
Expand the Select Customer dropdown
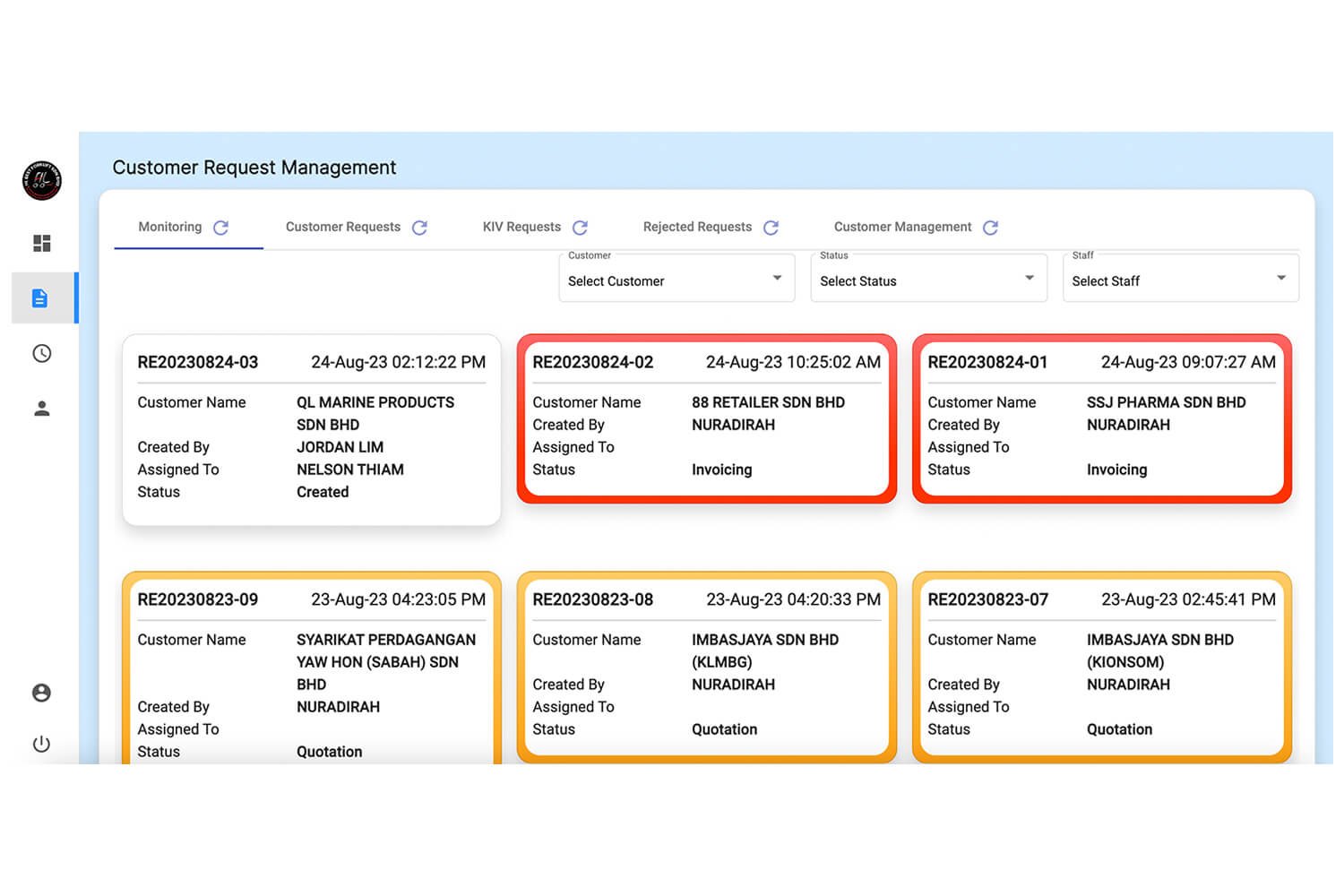(x=676, y=280)
